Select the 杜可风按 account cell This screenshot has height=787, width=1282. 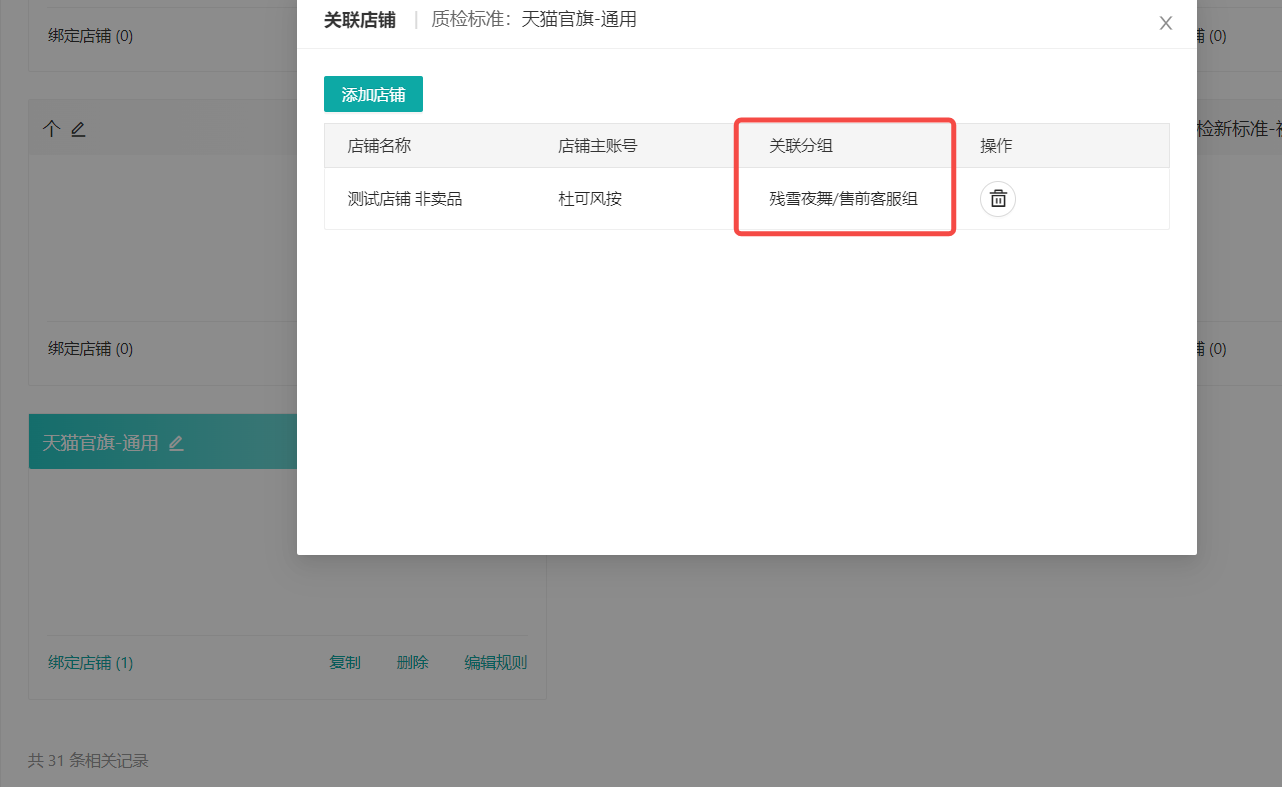click(590, 199)
